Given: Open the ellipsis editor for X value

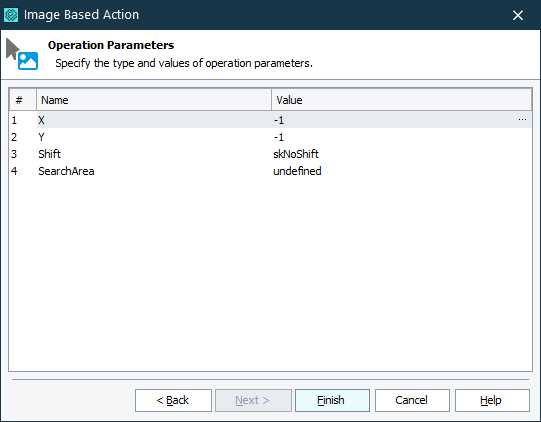Looking at the screenshot, I should pos(522,120).
